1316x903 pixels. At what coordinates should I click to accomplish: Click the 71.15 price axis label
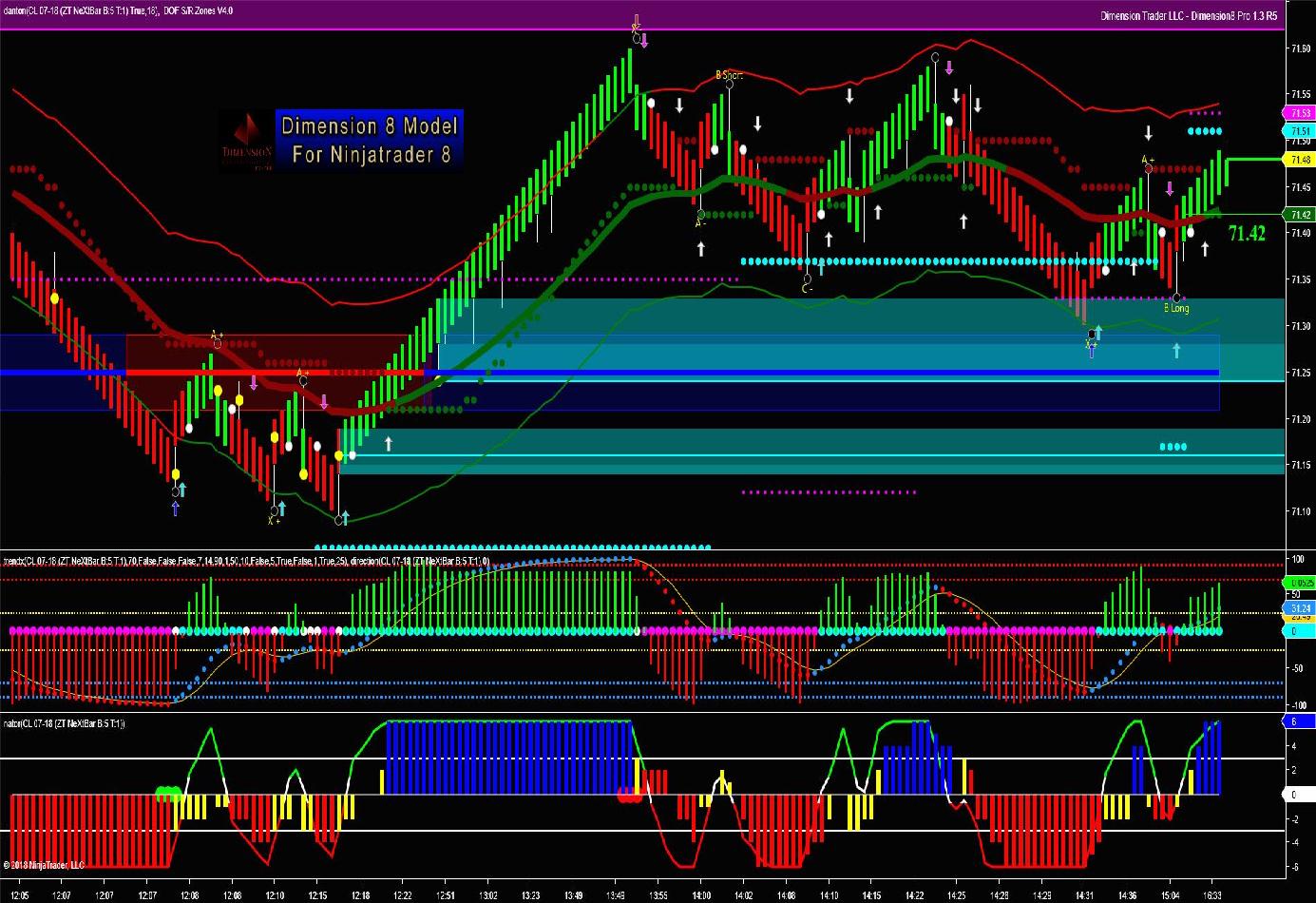(x=1301, y=465)
